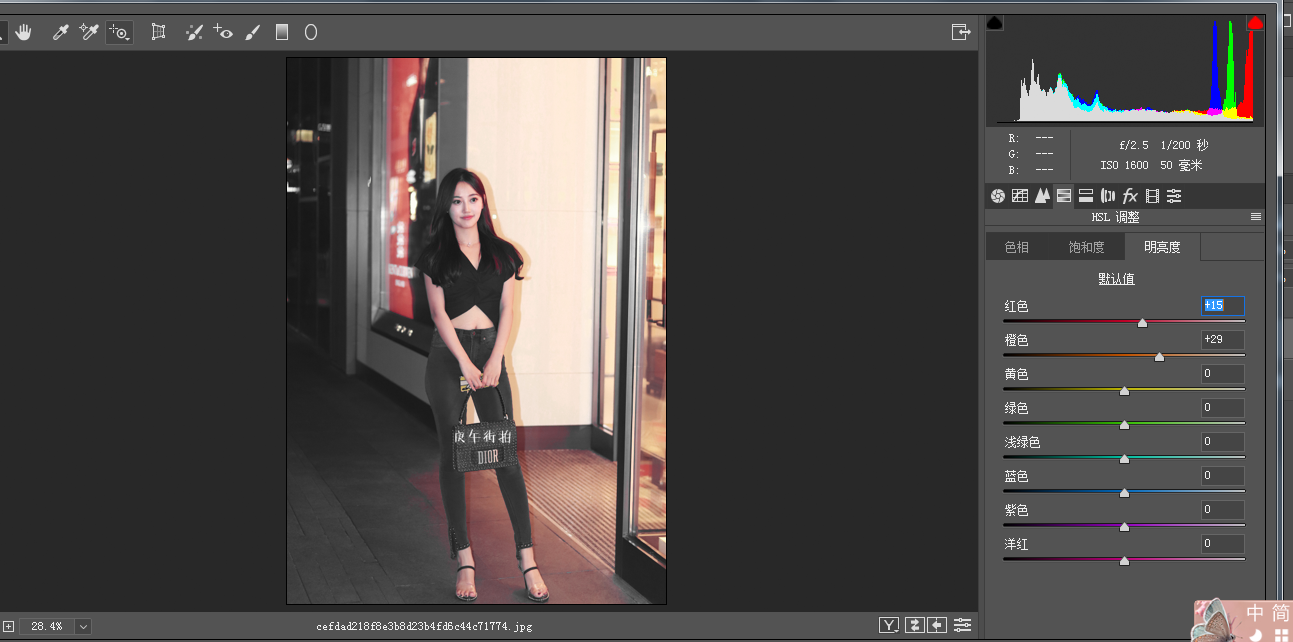The height and width of the screenshot is (642, 1293).
Task: Click the 橙色 value field
Action: tap(1223, 340)
